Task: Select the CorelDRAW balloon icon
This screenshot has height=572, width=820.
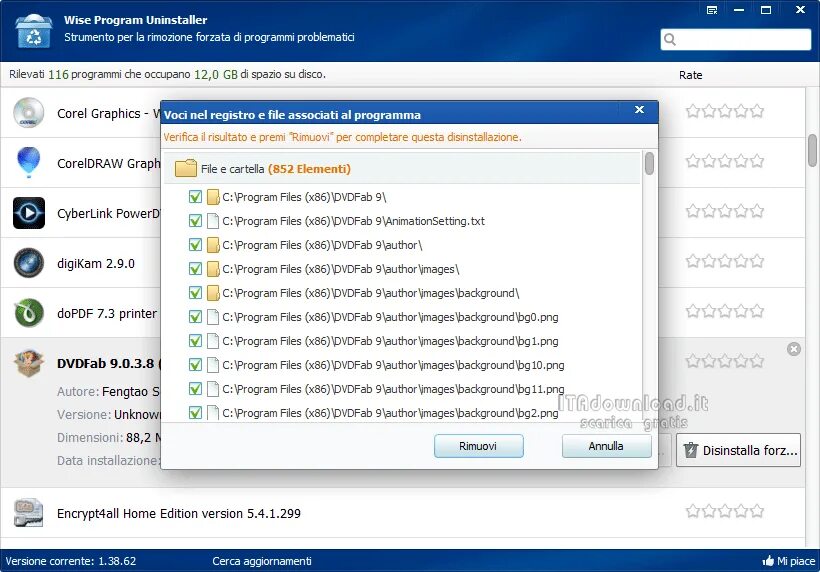Action: pos(29,162)
